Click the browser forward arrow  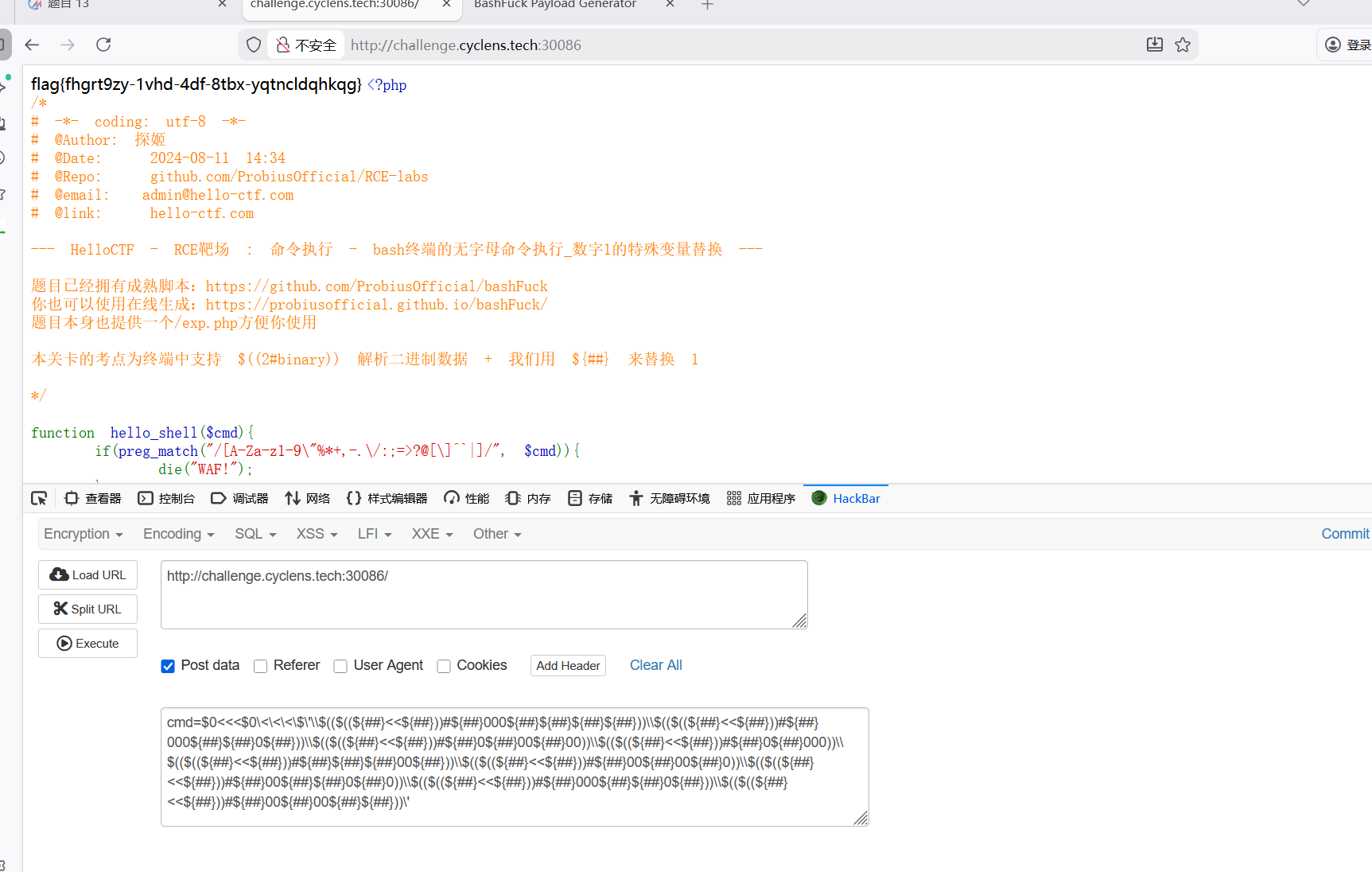68,45
